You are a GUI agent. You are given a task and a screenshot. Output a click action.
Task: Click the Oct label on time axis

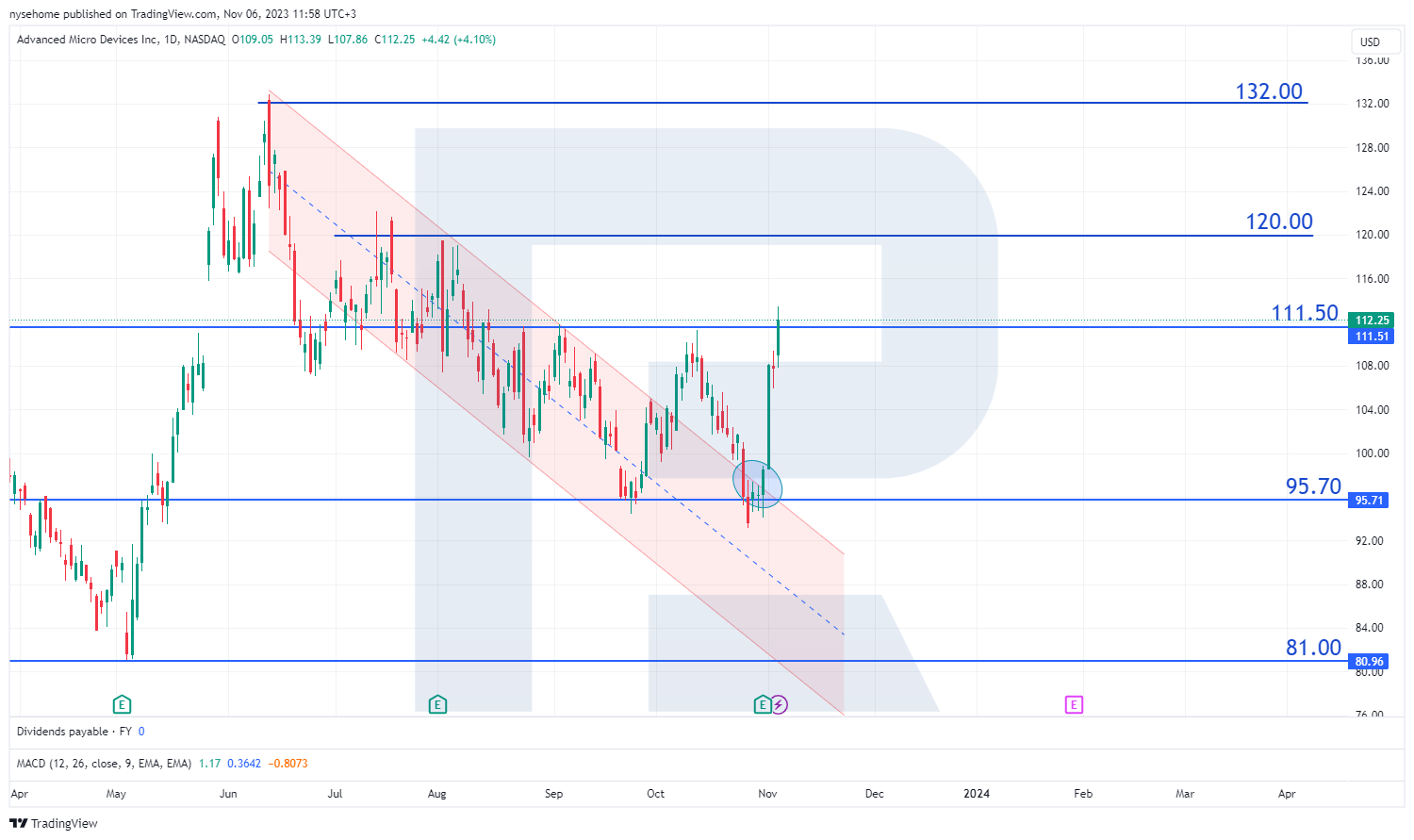click(x=655, y=794)
